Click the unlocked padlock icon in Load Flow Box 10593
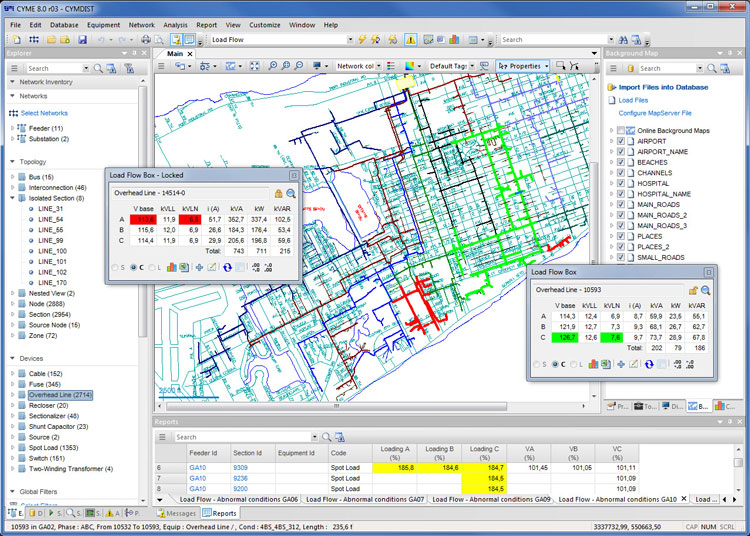Screen dimensions: 750x536 click(x=693, y=290)
